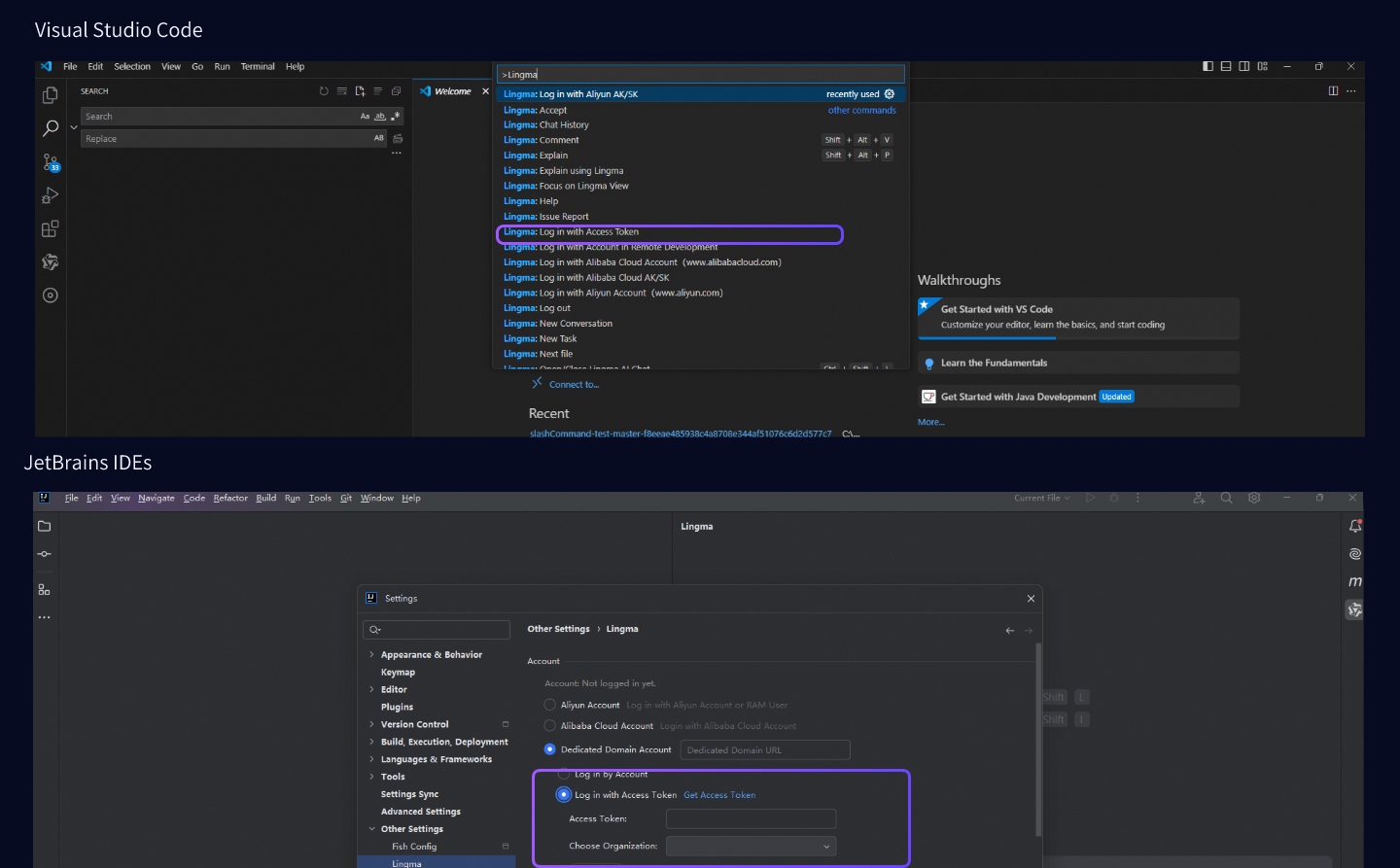This screenshot has height=868, width=1400.
Task: Open JetBrains Search Everywhere magnifier
Action: pyautogui.click(x=1226, y=498)
